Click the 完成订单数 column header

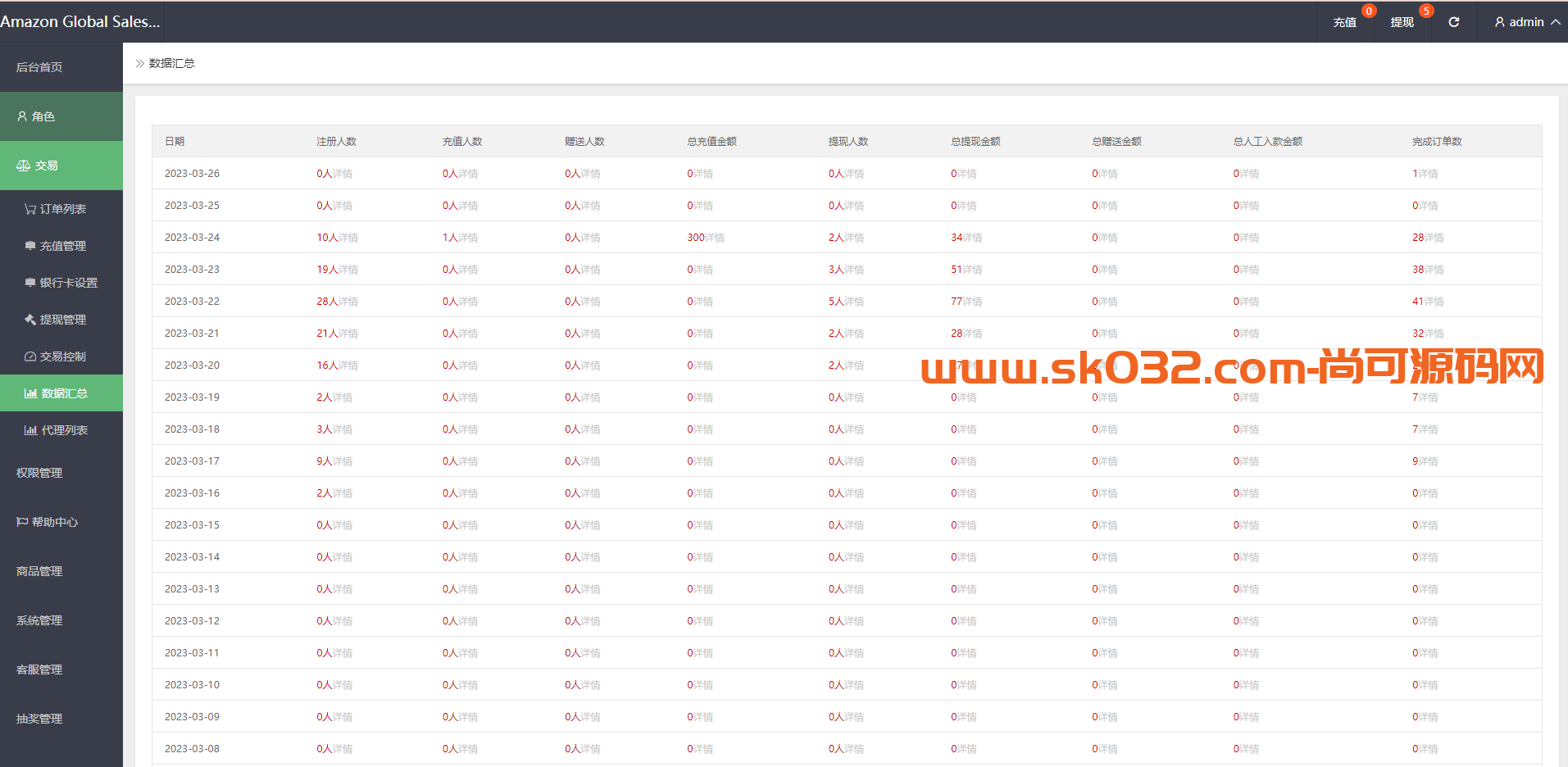click(x=1437, y=142)
